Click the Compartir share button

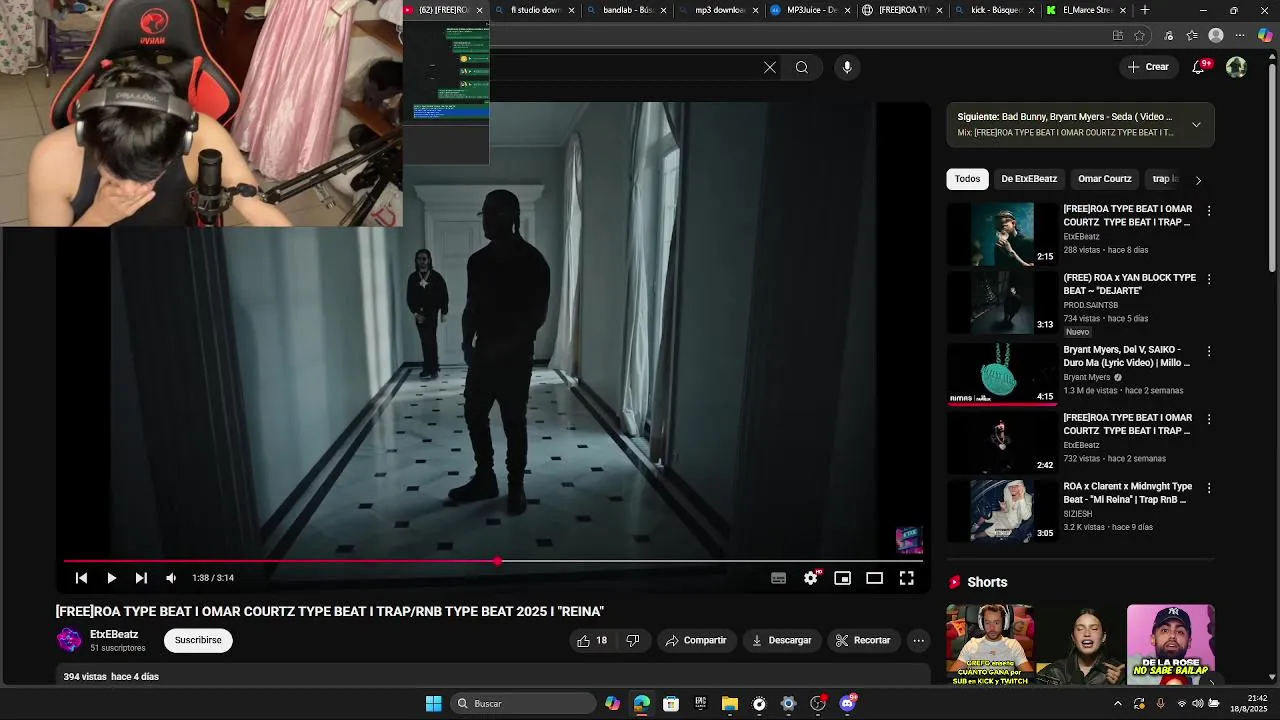coord(696,640)
